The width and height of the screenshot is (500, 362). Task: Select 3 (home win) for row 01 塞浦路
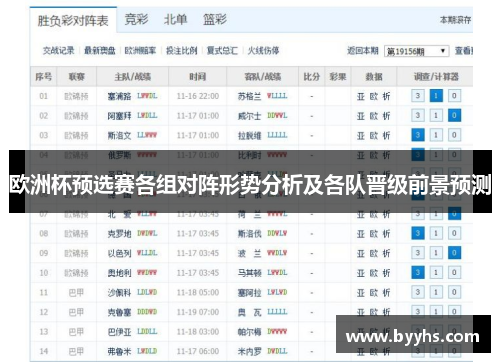click(x=418, y=96)
